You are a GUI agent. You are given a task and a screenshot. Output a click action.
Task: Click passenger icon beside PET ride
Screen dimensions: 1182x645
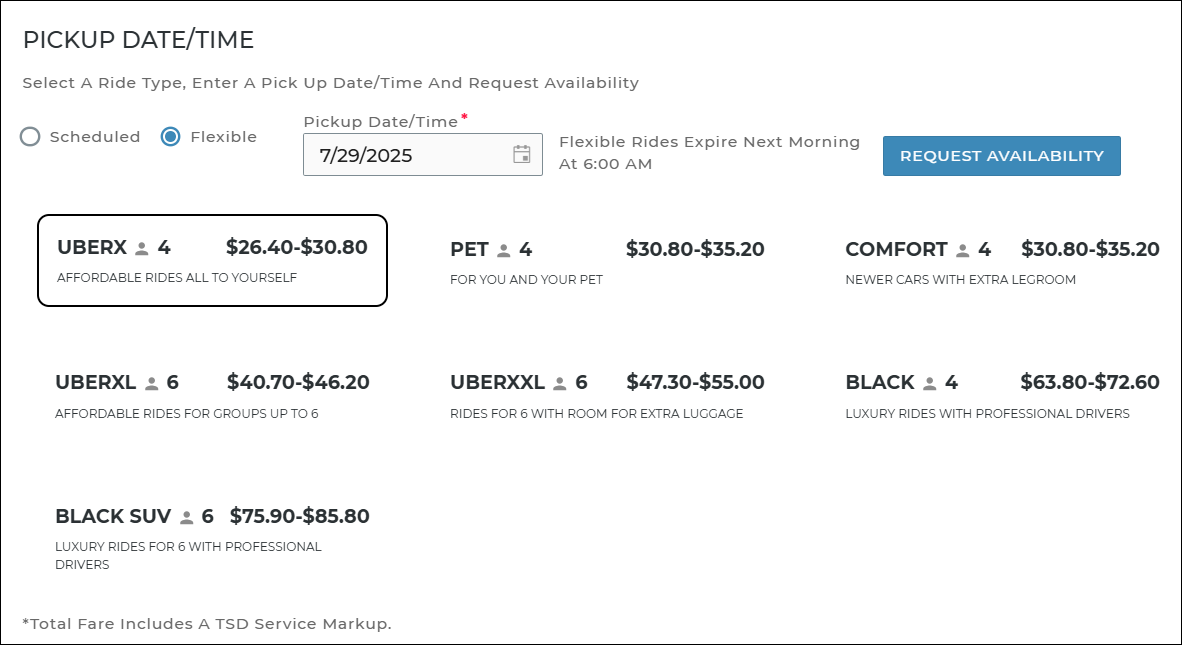[504, 250]
